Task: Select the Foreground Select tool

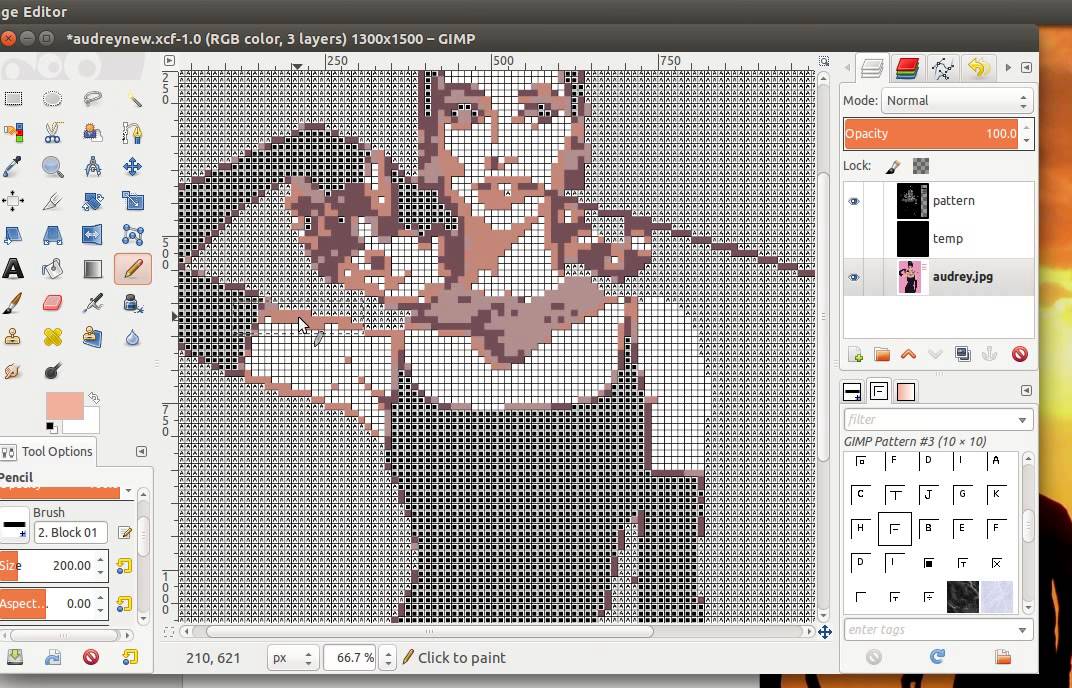Action: (x=93, y=133)
